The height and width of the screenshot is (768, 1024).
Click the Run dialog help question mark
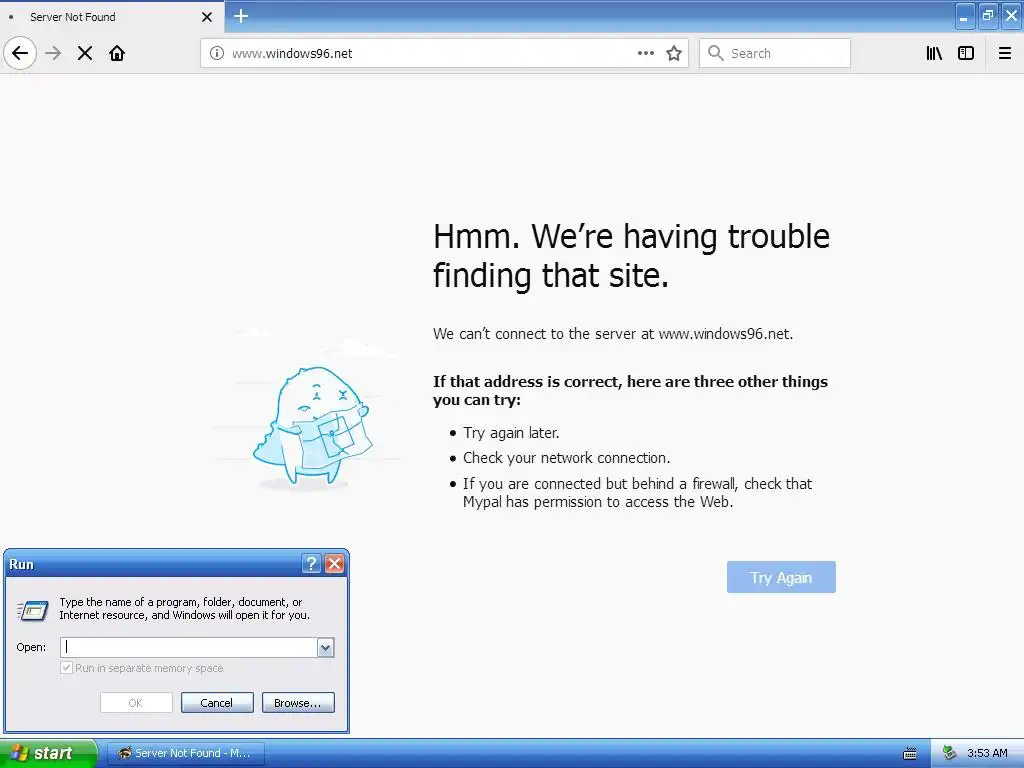click(x=312, y=564)
